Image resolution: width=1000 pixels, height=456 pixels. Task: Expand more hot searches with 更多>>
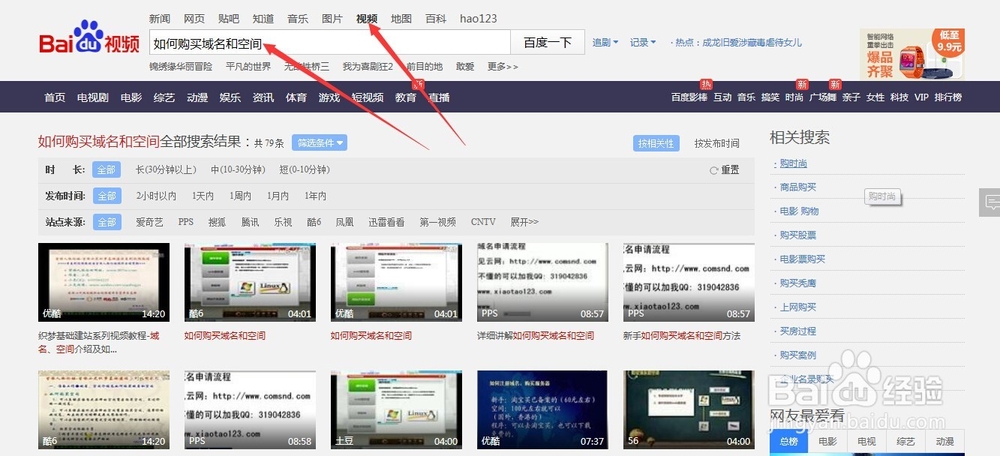pos(503,66)
